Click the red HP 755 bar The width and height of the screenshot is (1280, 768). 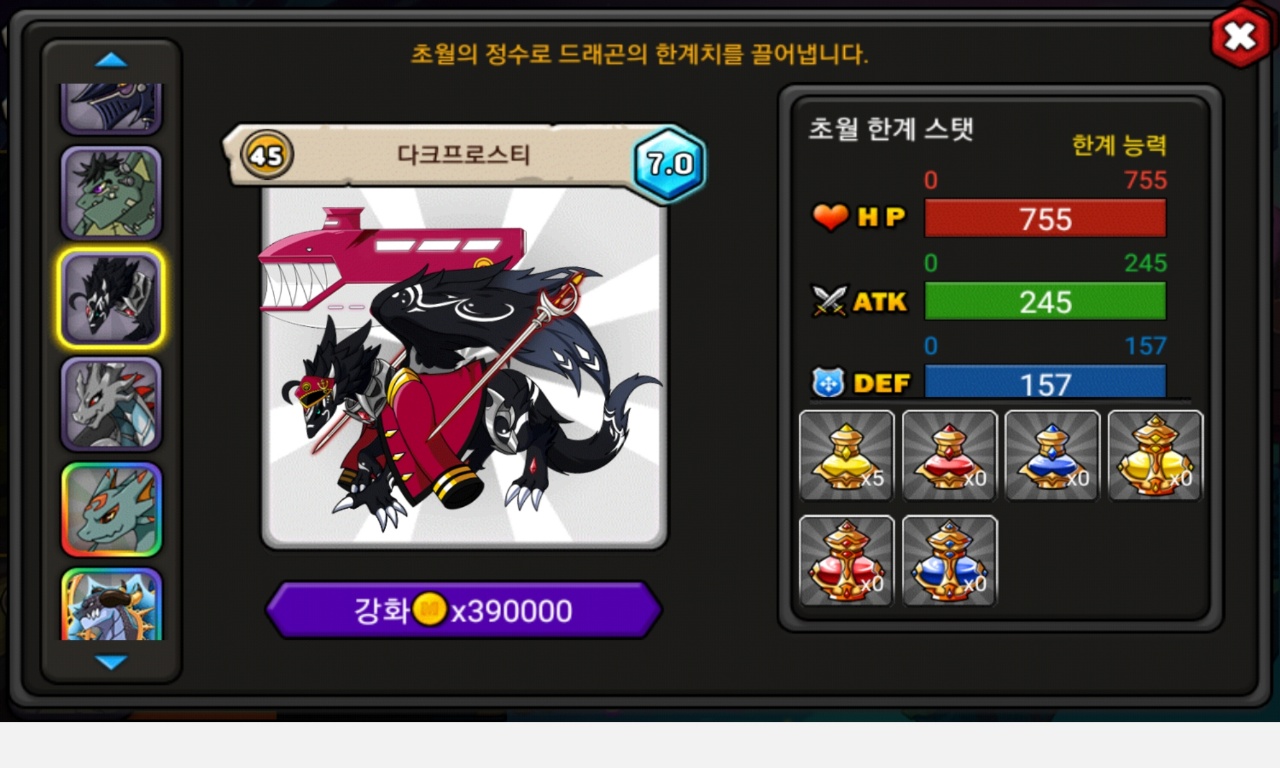tap(1045, 218)
